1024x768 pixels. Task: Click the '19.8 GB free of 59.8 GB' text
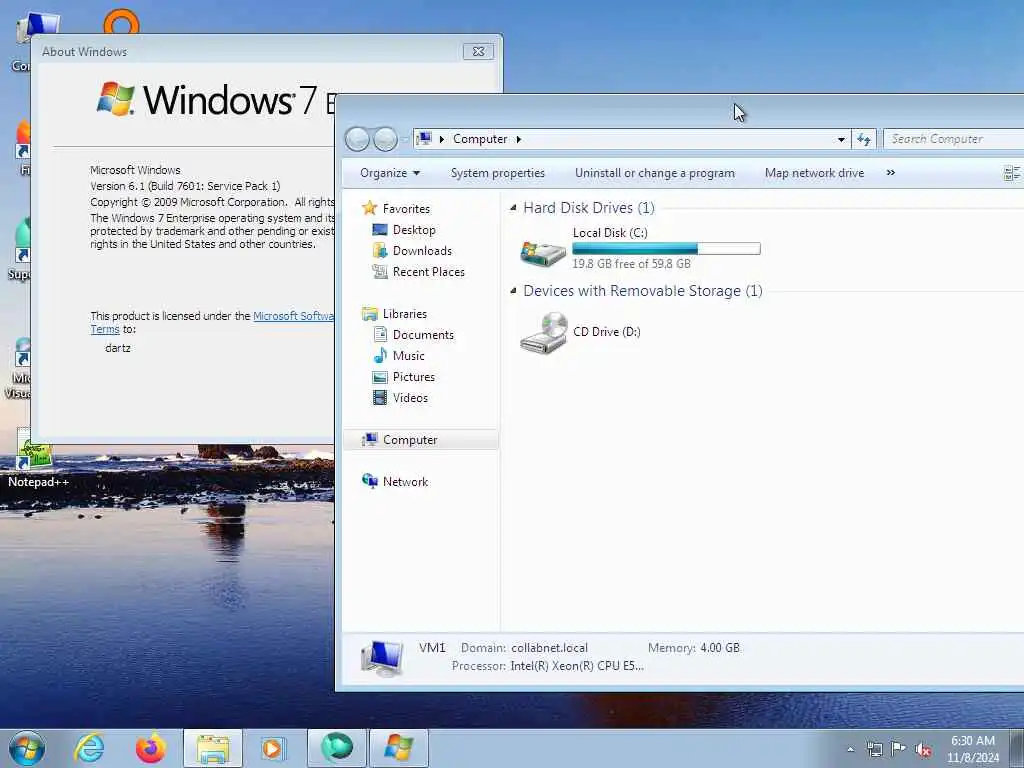pos(631,264)
